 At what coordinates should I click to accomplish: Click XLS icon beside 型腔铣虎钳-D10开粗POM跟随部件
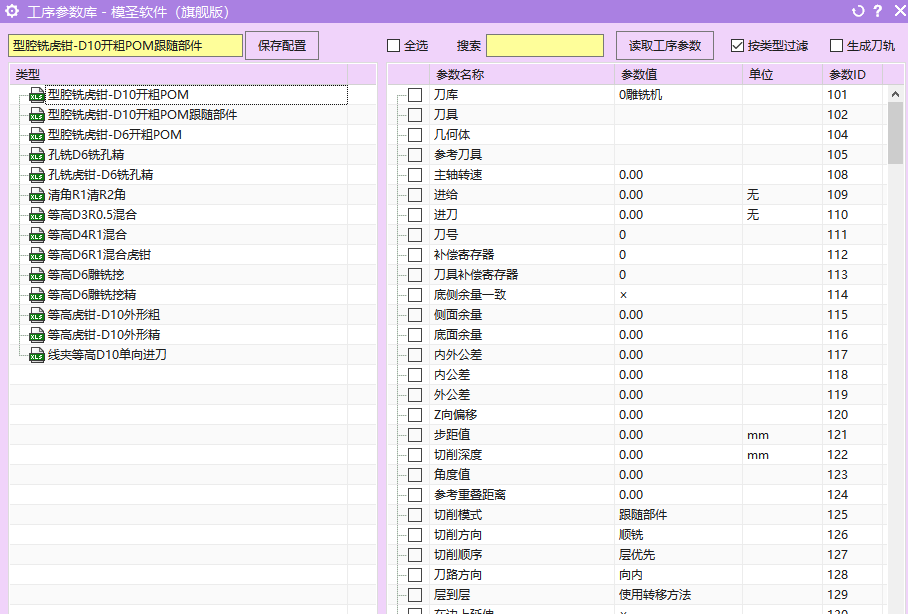click(x=36, y=115)
